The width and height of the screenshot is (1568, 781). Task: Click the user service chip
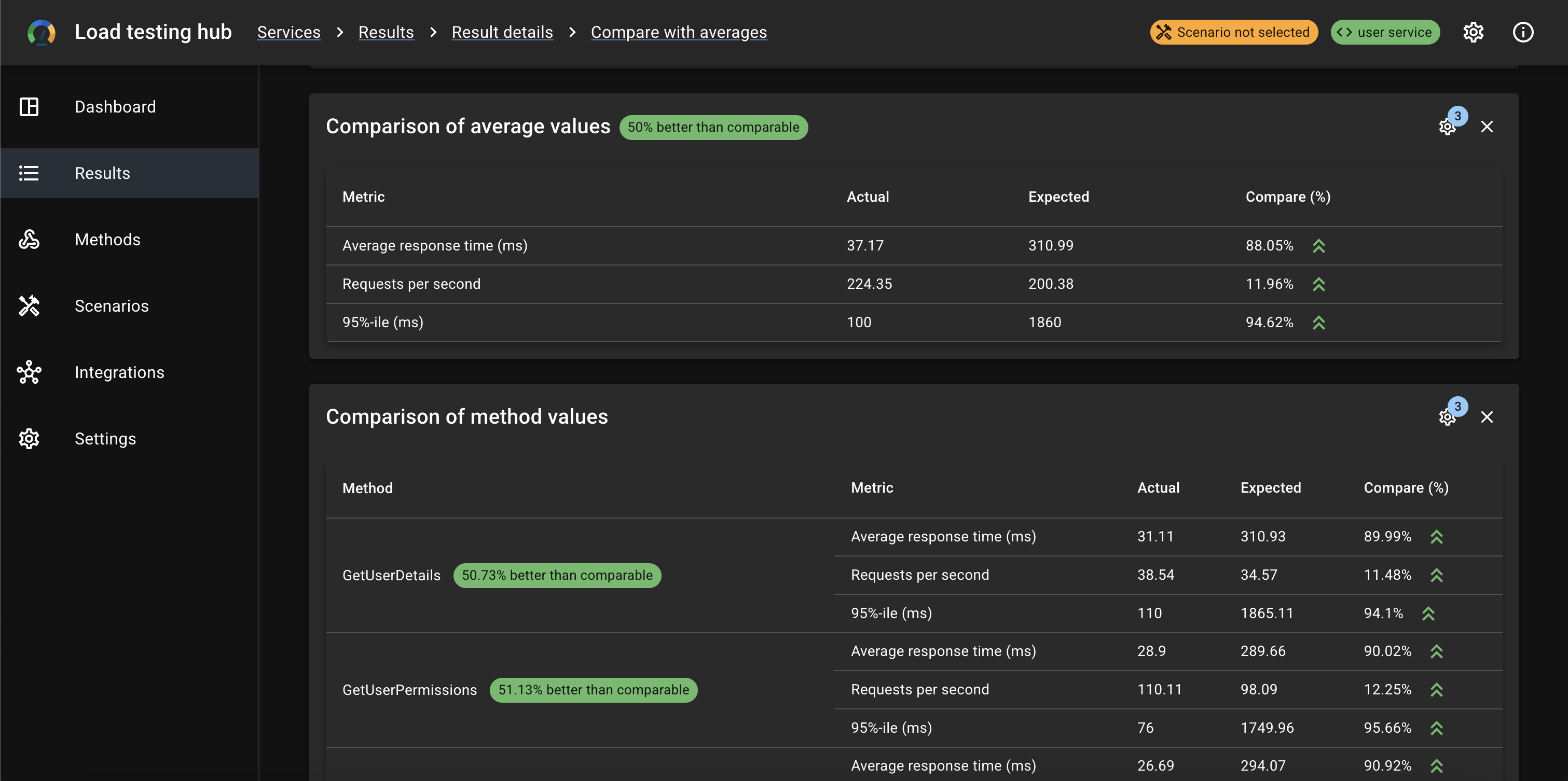click(1385, 32)
